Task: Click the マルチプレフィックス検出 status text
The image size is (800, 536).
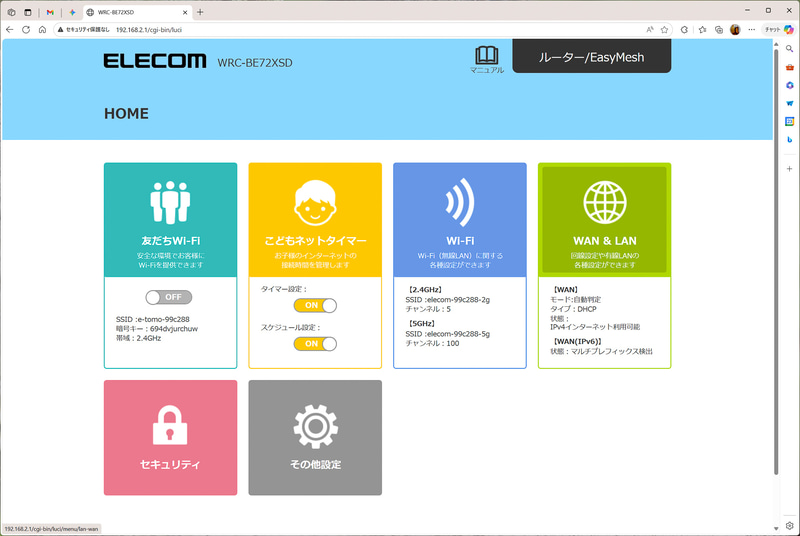Action: pyautogui.click(x=612, y=351)
